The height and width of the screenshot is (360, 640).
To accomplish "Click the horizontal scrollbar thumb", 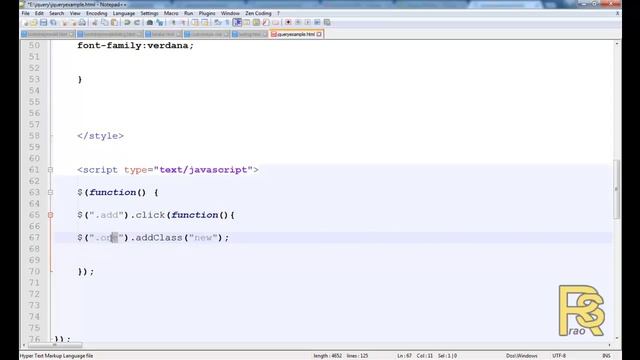I will tap(55, 345).
